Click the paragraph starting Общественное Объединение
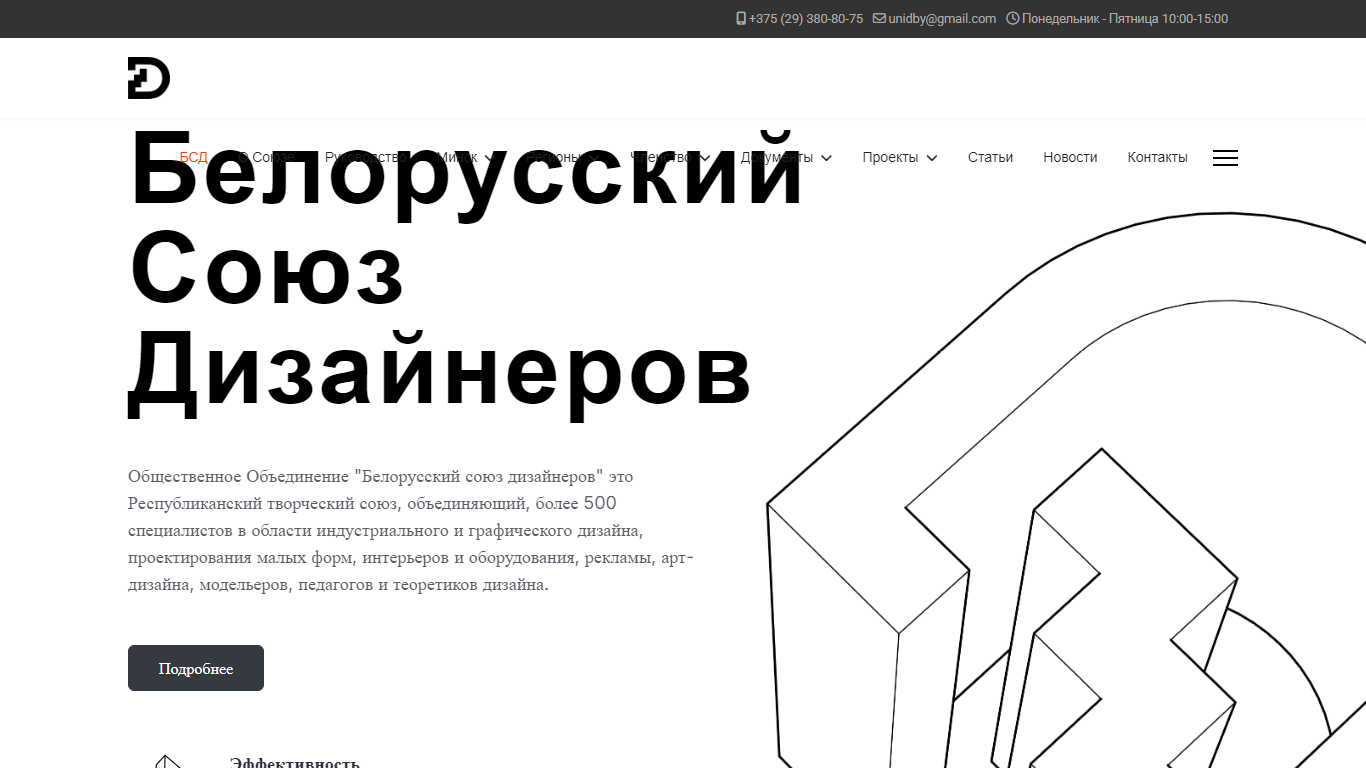This screenshot has width=1366, height=768. tap(411, 530)
